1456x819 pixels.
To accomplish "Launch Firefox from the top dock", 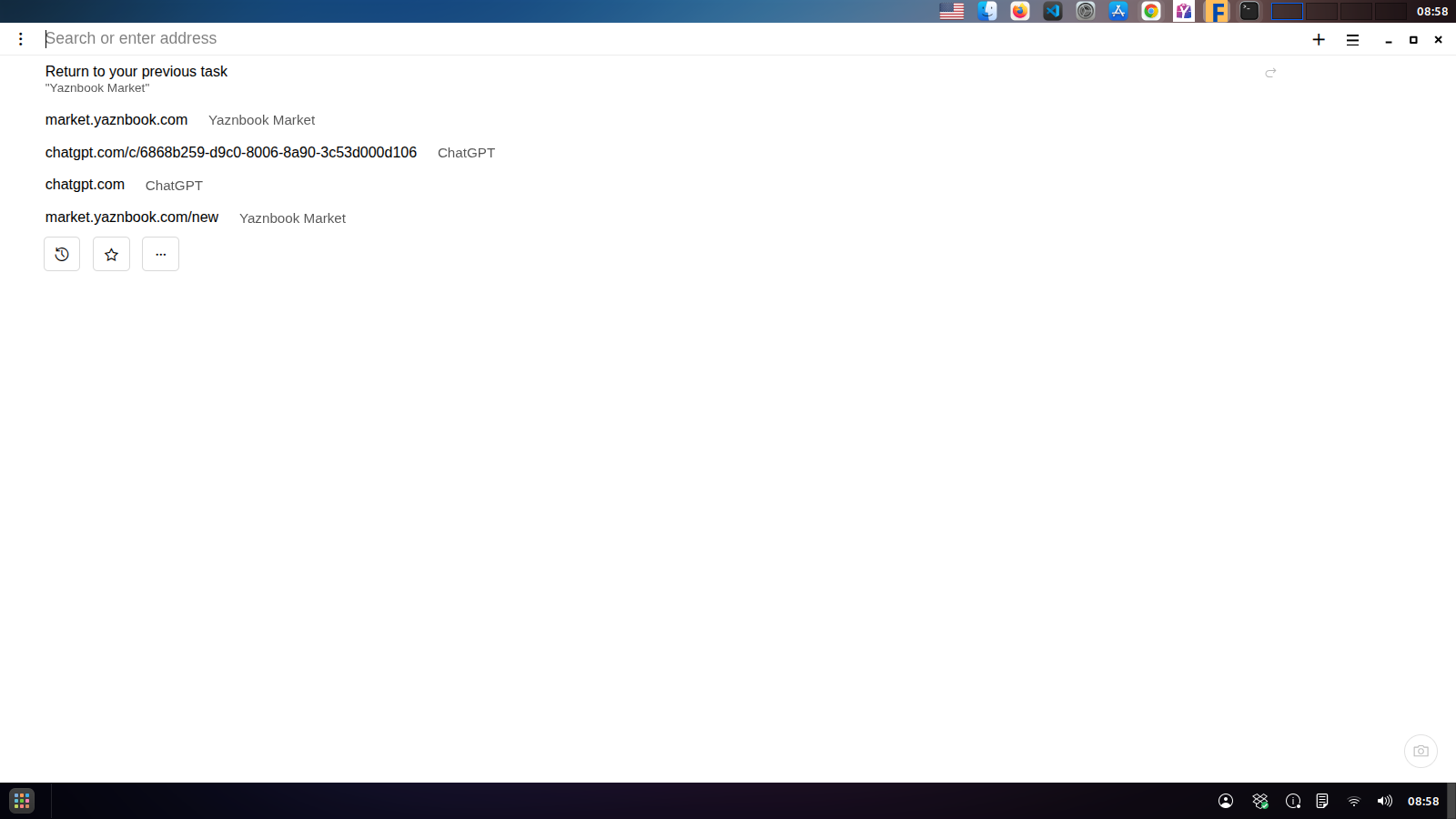I will [1019, 11].
